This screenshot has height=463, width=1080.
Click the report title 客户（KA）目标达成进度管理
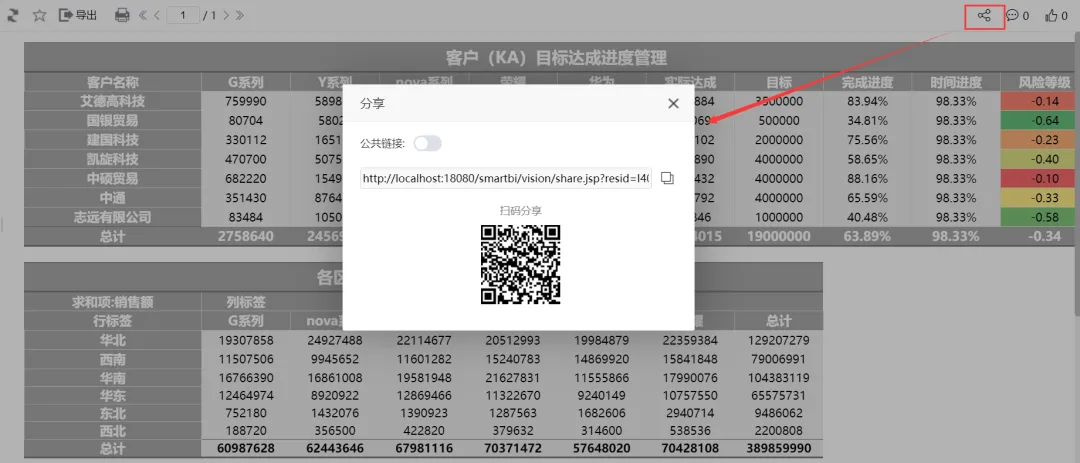(556, 57)
